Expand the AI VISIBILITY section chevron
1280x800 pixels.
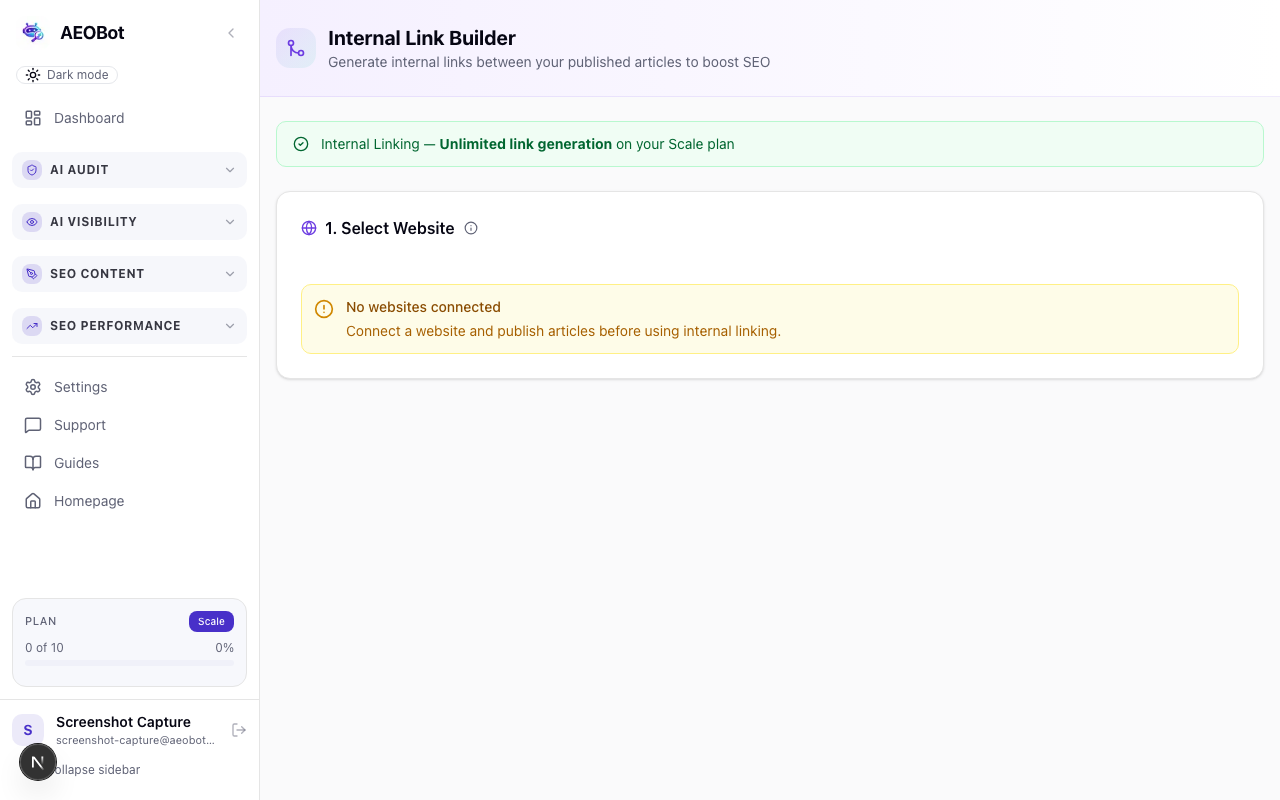(230, 222)
